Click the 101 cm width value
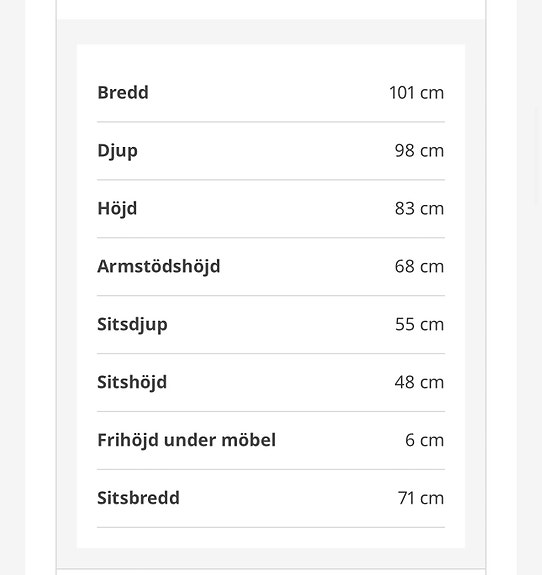The height and width of the screenshot is (575, 542). point(417,92)
